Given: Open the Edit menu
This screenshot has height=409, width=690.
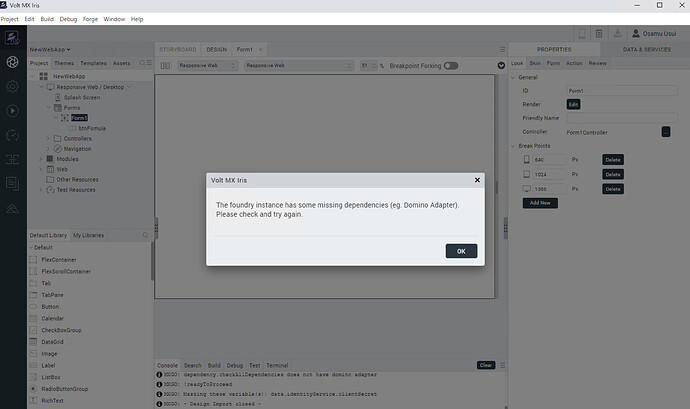Looking at the screenshot, I should click(x=29, y=19).
